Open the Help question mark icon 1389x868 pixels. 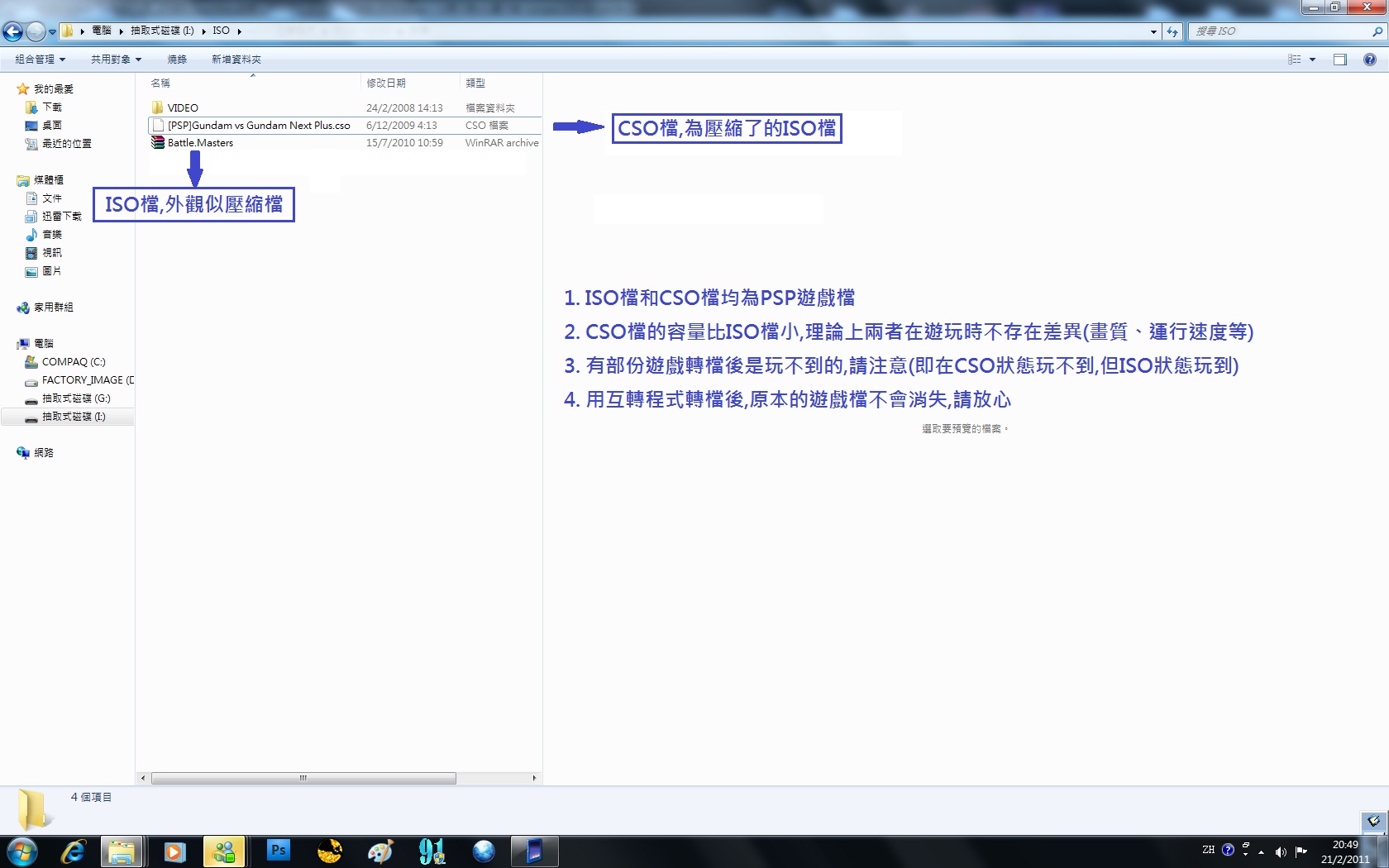point(1370,60)
